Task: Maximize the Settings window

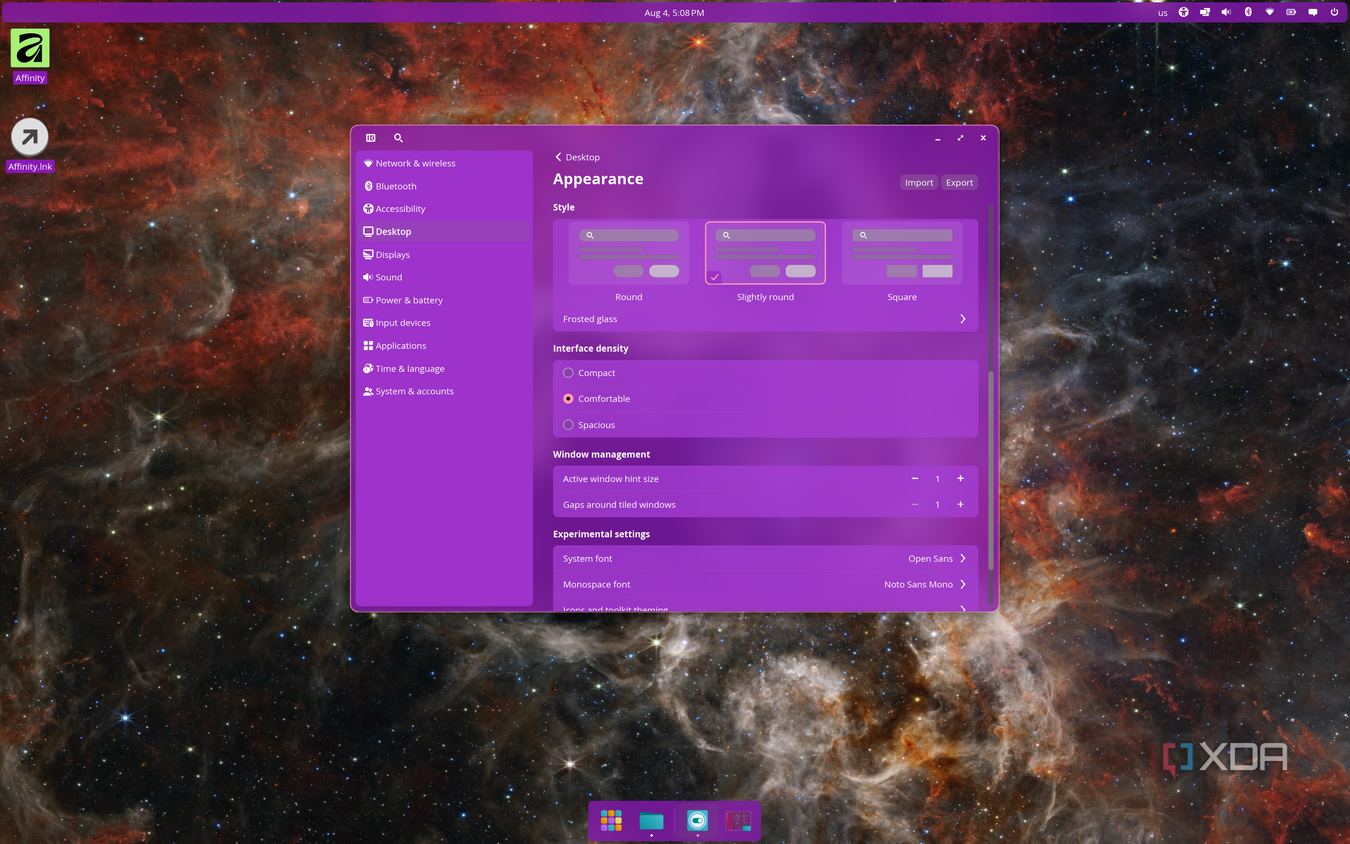Action: tap(960, 138)
